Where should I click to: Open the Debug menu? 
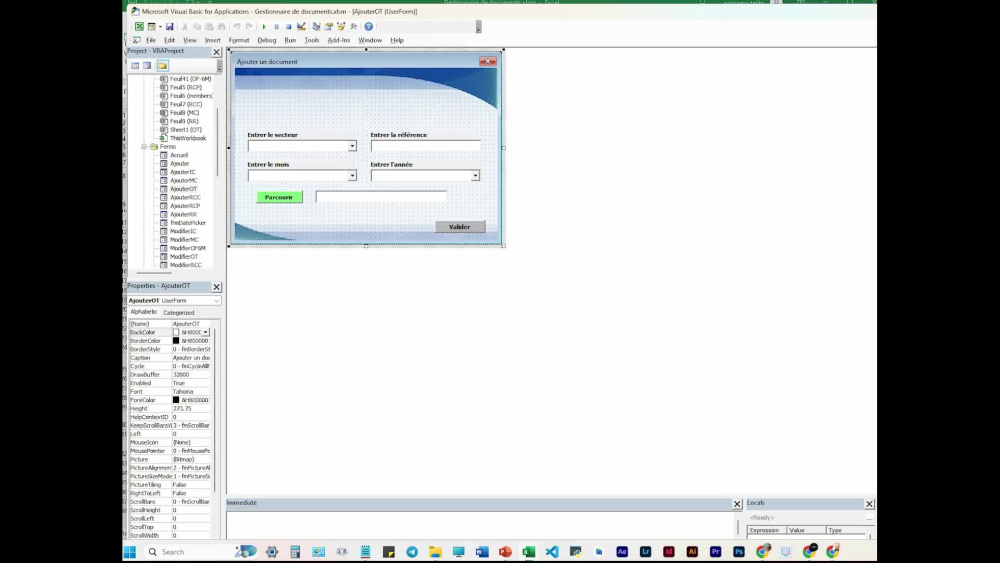pyautogui.click(x=267, y=40)
